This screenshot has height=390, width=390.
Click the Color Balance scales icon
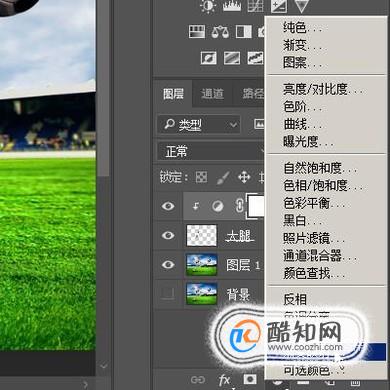click(x=220, y=32)
